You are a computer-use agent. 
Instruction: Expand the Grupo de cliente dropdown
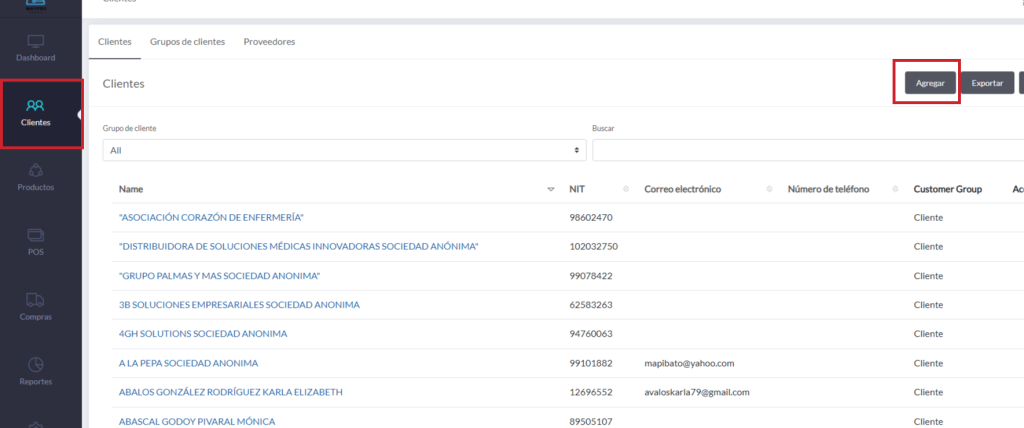tap(344, 150)
